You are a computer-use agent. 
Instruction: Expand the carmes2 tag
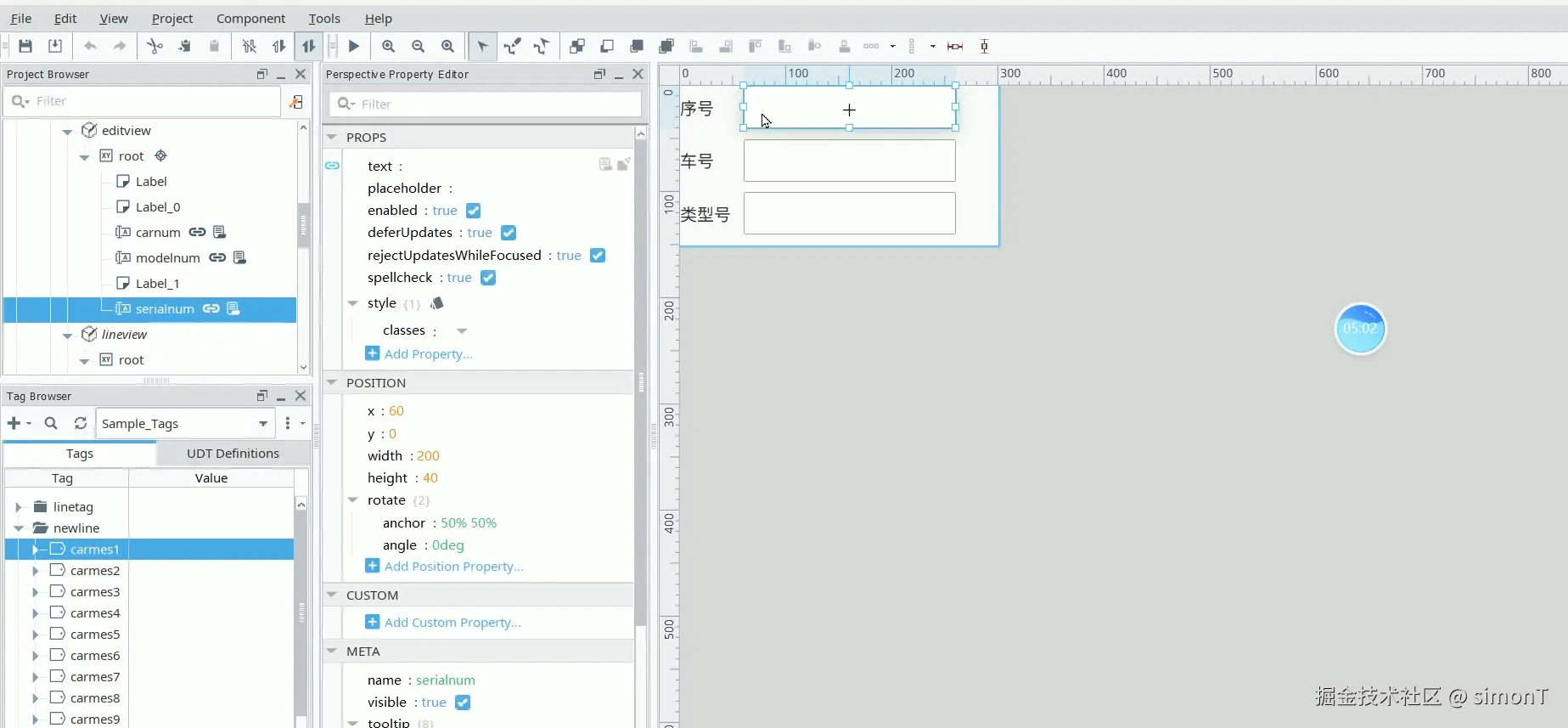35,570
